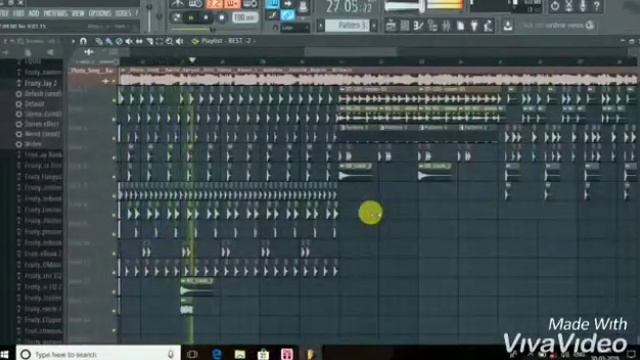Select the playlist Mute tool

129,41
